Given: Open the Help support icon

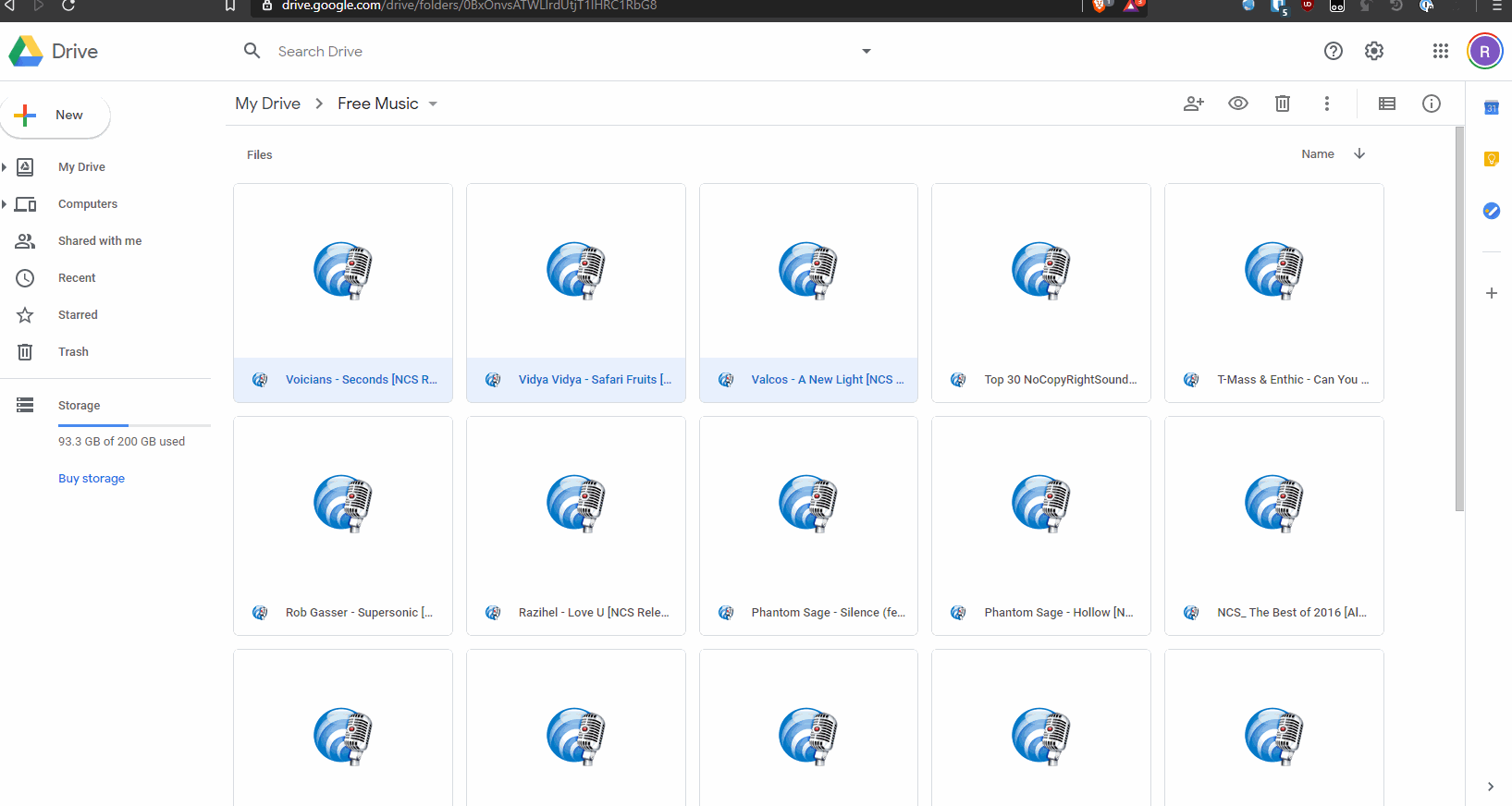Looking at the screenshot, I should [x=1333, y=51].
